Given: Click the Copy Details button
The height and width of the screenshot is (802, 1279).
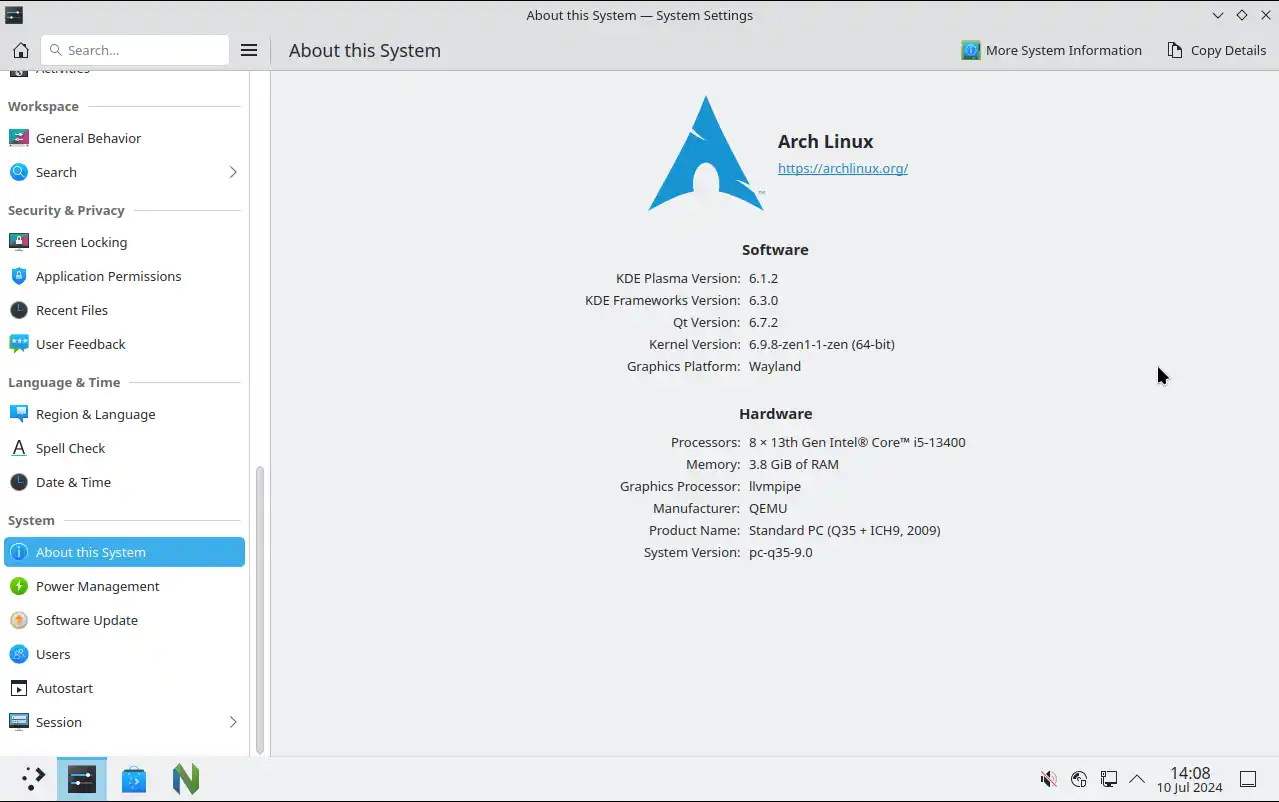Looking at the screenshot, I should tap(1216, 50).
